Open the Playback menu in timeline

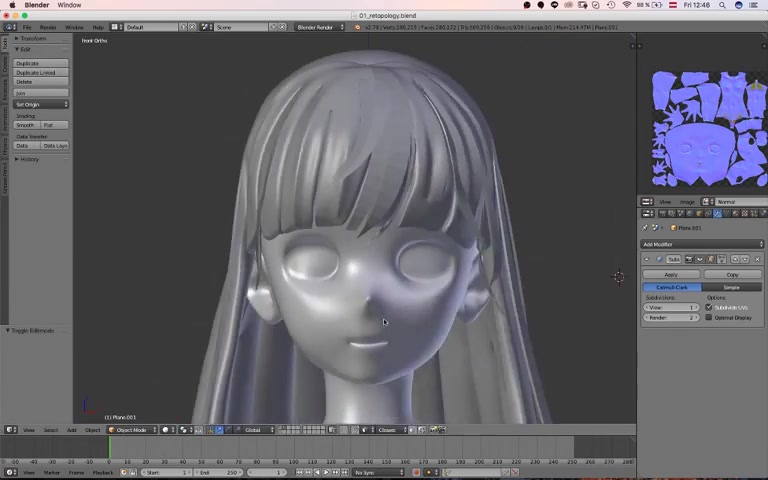103,473
